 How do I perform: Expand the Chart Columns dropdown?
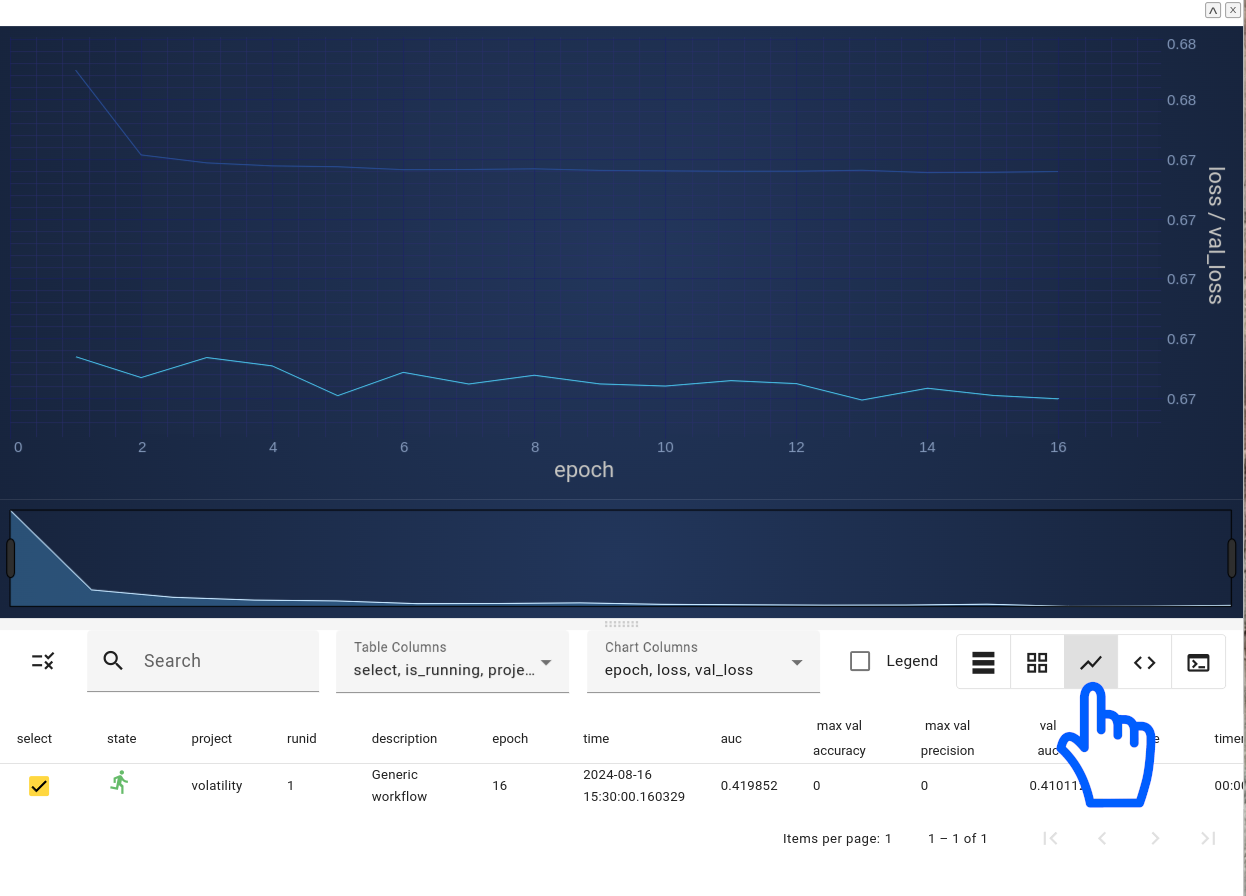703,661
